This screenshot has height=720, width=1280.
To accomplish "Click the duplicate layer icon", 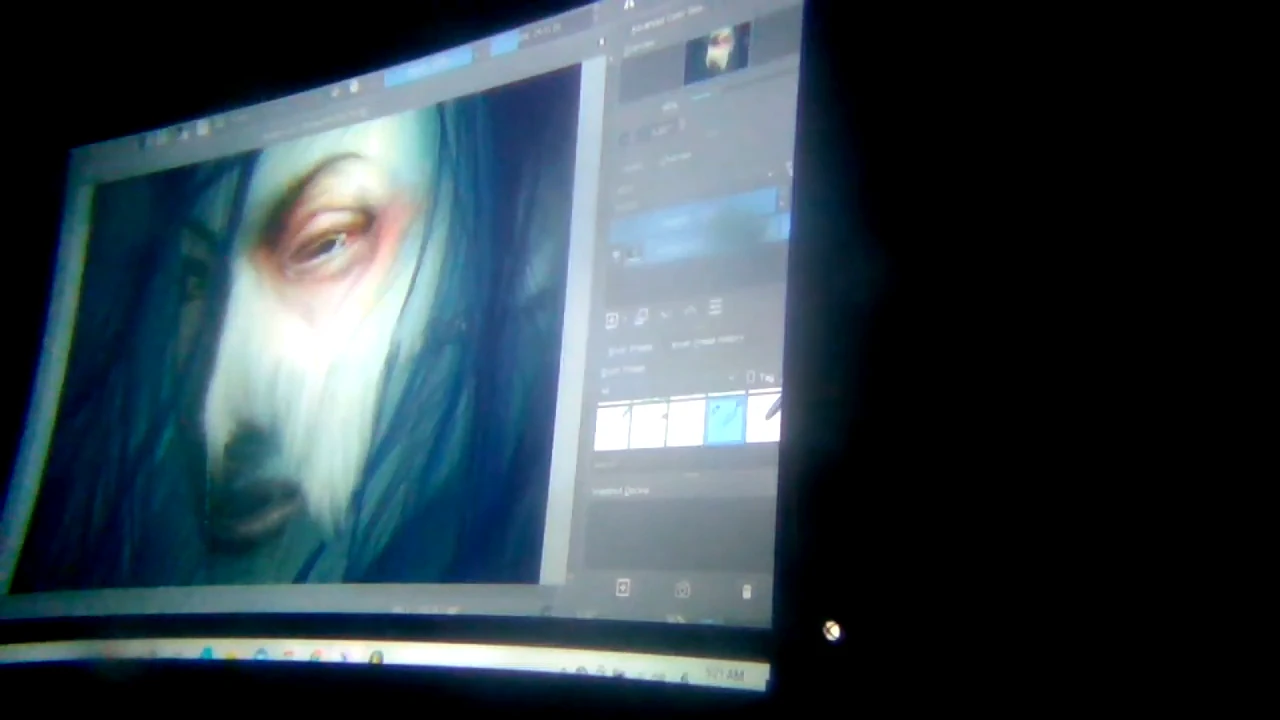I will pos(641,317).
